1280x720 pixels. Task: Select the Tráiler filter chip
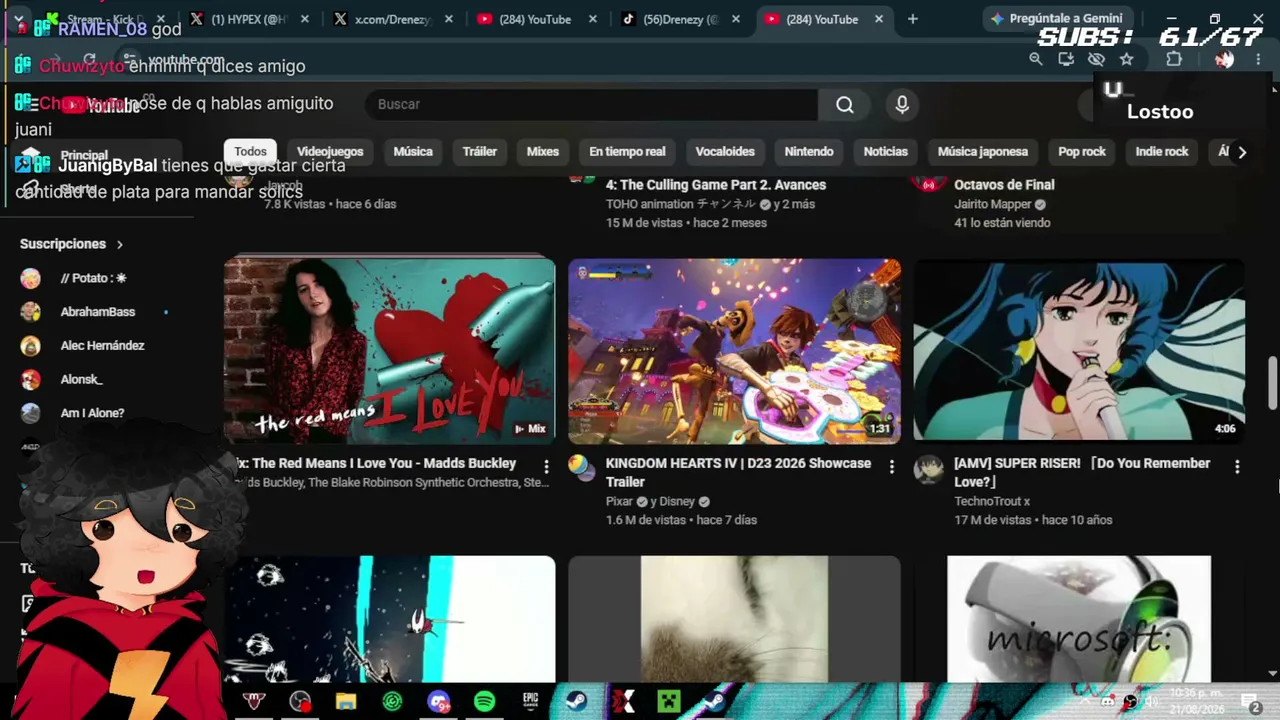[x=480, y=152]
